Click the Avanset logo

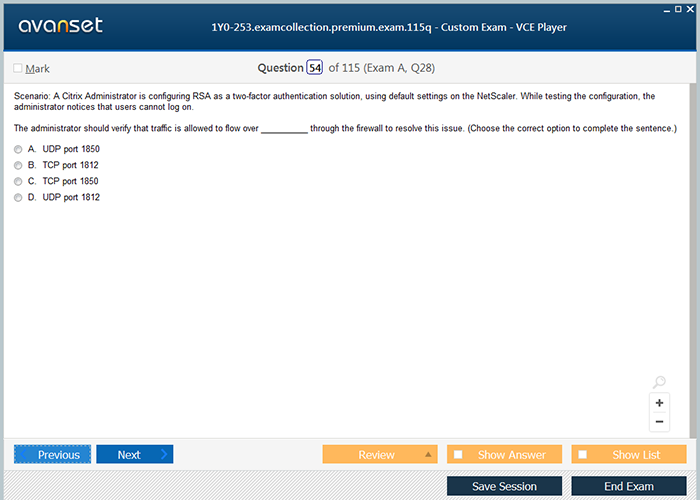click(x=60, y=26)
